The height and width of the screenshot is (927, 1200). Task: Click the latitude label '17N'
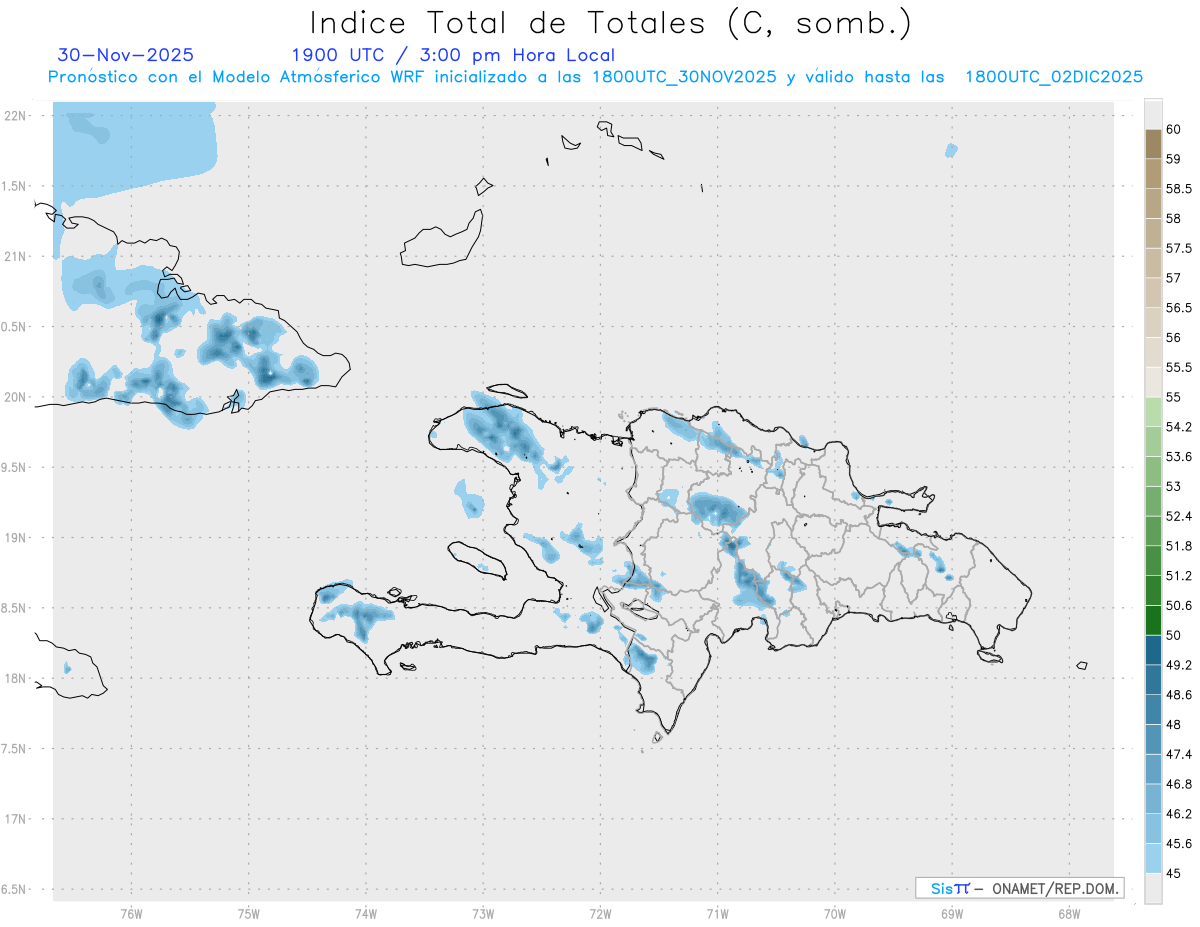coord(15,819)
